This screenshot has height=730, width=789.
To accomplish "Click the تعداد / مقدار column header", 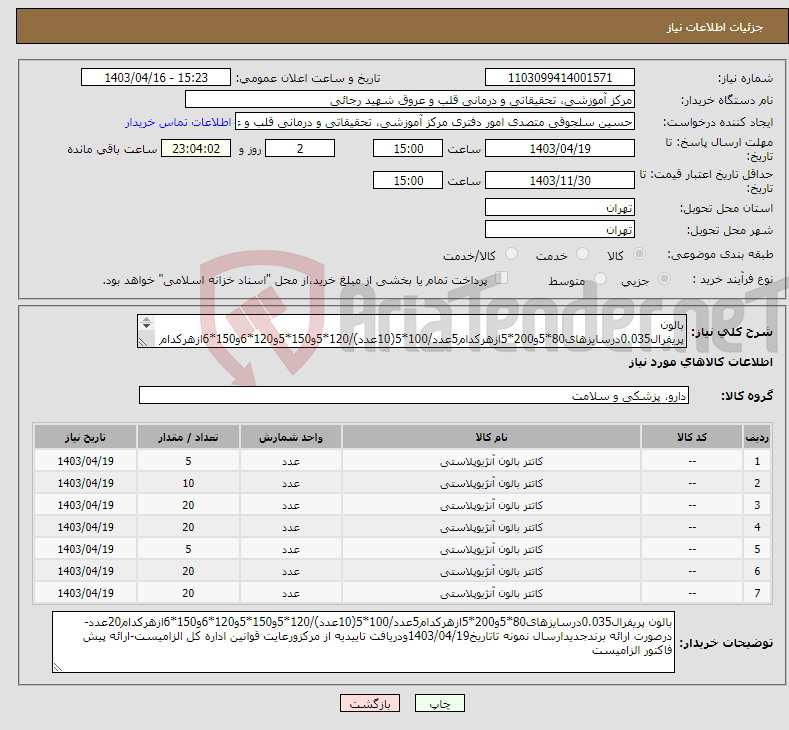I will pyautogui.click(x=188, y=437).
